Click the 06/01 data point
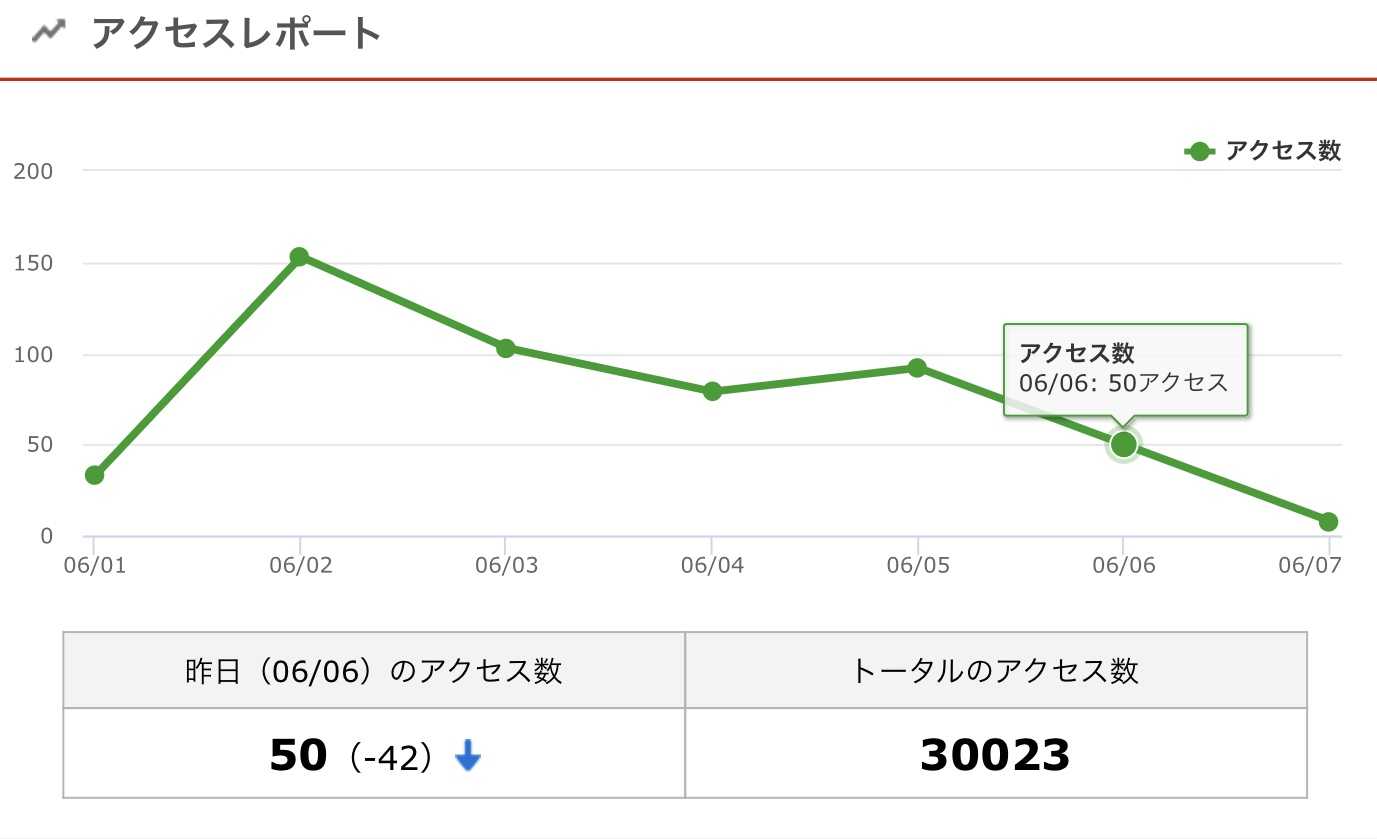Image resolution: width=1377 pixels, height=839 pixels. (x=94, y=475)
